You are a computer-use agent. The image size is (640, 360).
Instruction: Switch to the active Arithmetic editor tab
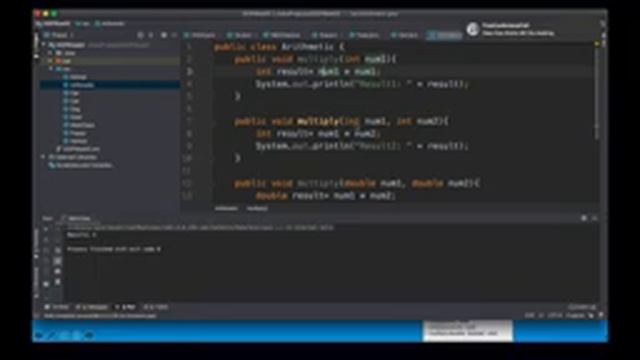445,36
